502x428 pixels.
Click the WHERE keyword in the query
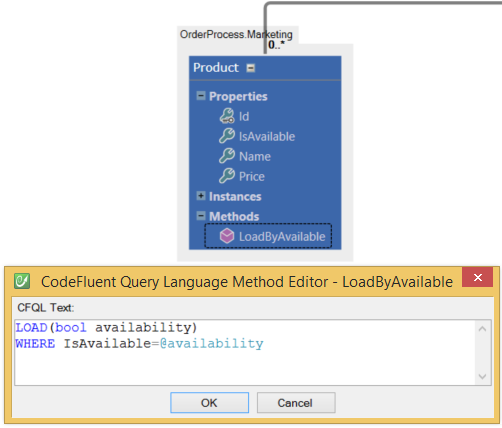(x=35, y=344)
